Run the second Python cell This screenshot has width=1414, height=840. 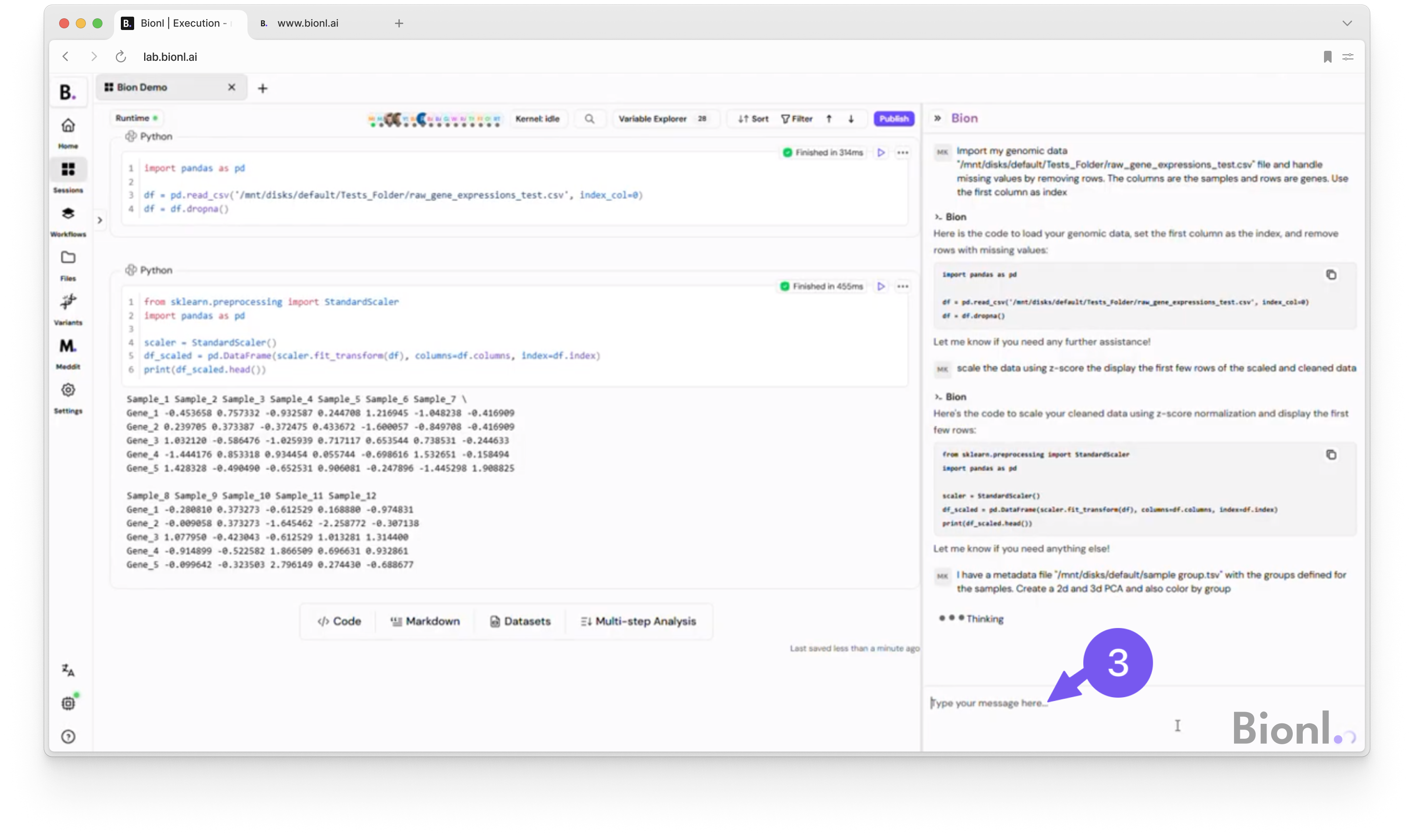click(881, 287)
